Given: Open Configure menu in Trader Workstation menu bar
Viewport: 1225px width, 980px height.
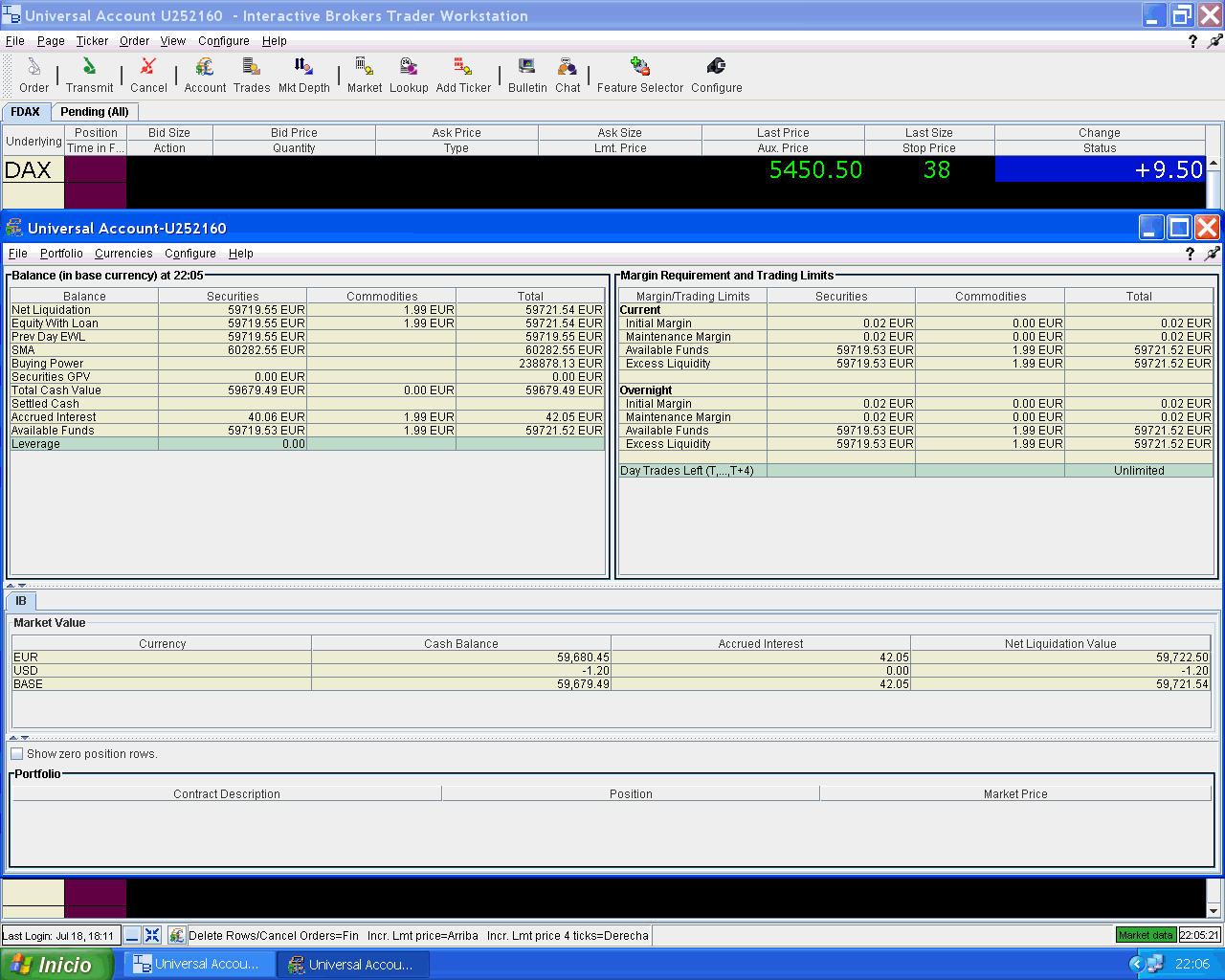Looking at the screenshot, I should [224, 41].
